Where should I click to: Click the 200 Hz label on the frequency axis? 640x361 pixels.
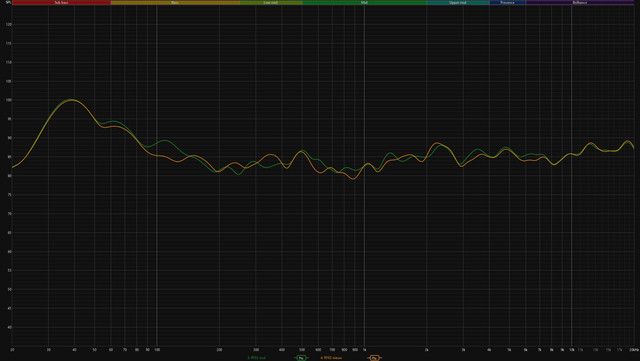pos(219,350)
